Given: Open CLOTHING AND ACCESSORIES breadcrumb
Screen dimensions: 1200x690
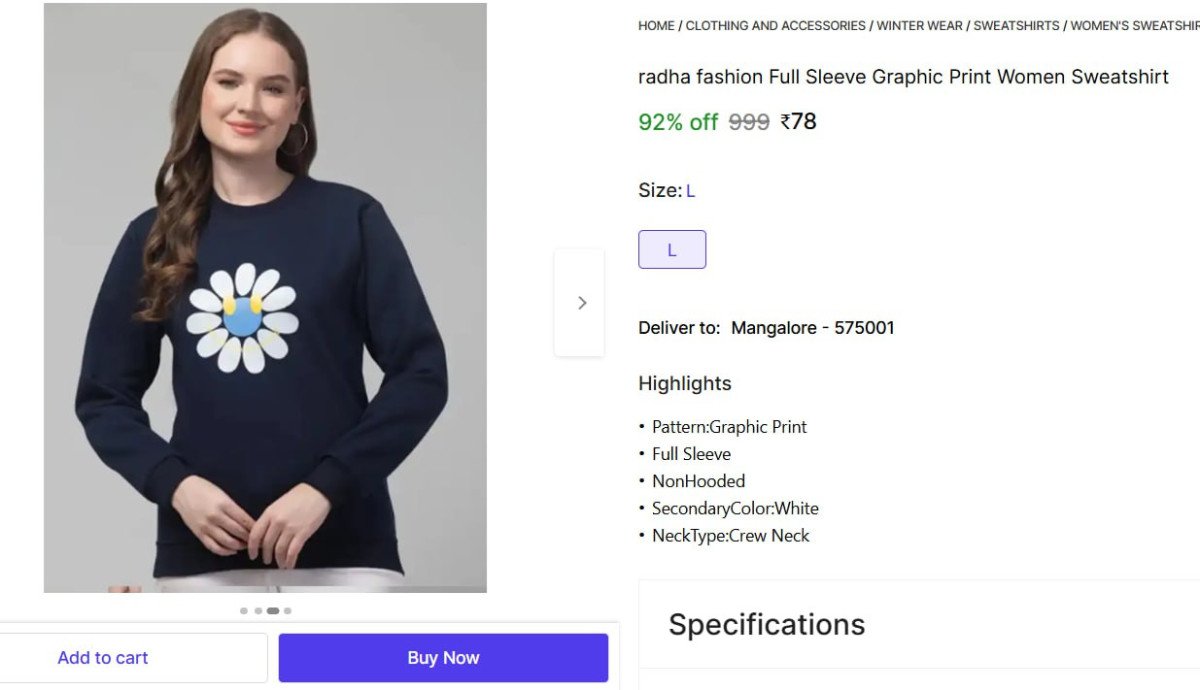Looking at the screenshot, I should coord(775,26).
